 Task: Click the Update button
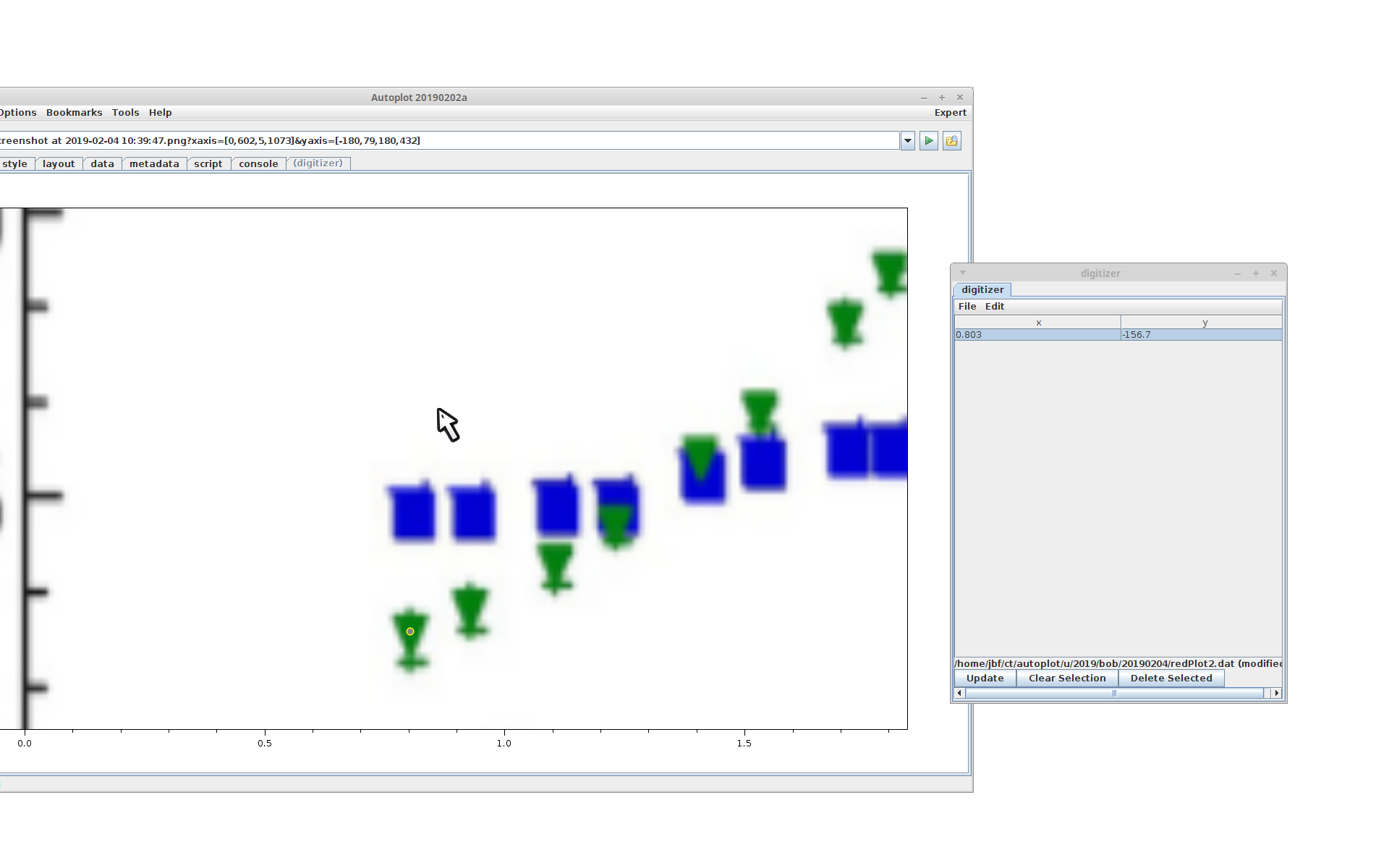pyautogui.click(x=985, y=678)
